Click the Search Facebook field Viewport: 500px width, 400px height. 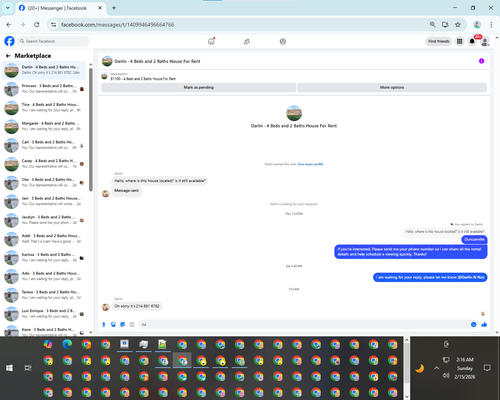pyautogui.click(x=53, y=41)
